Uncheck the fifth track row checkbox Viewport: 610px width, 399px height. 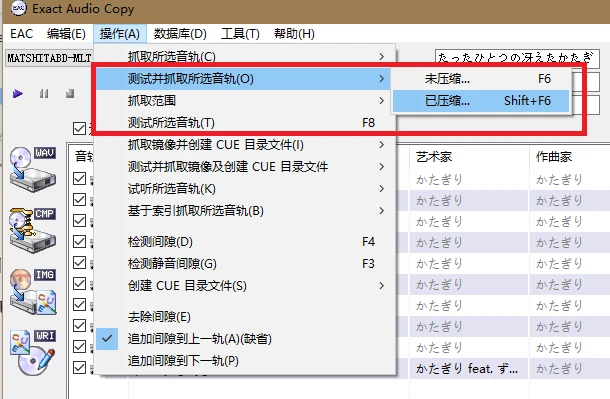[79, 262]
